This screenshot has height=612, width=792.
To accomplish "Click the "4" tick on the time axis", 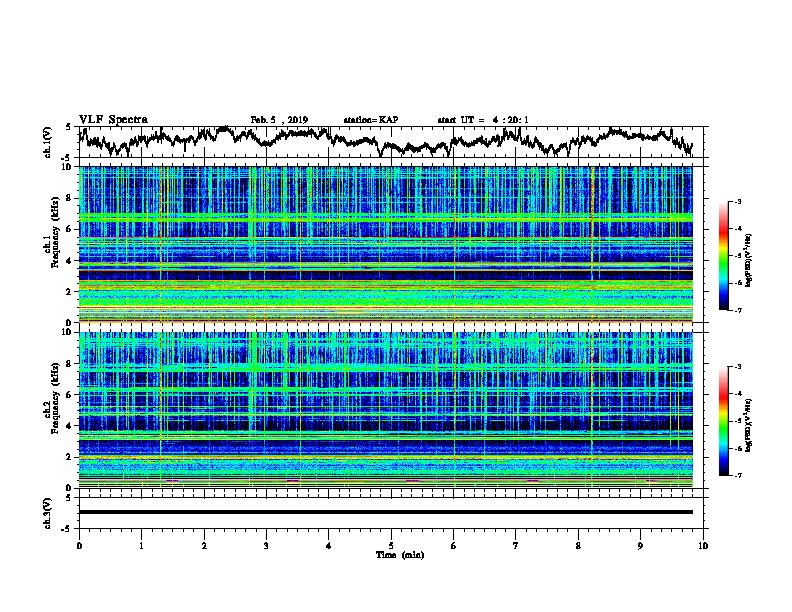I will [x=329, y=546].
